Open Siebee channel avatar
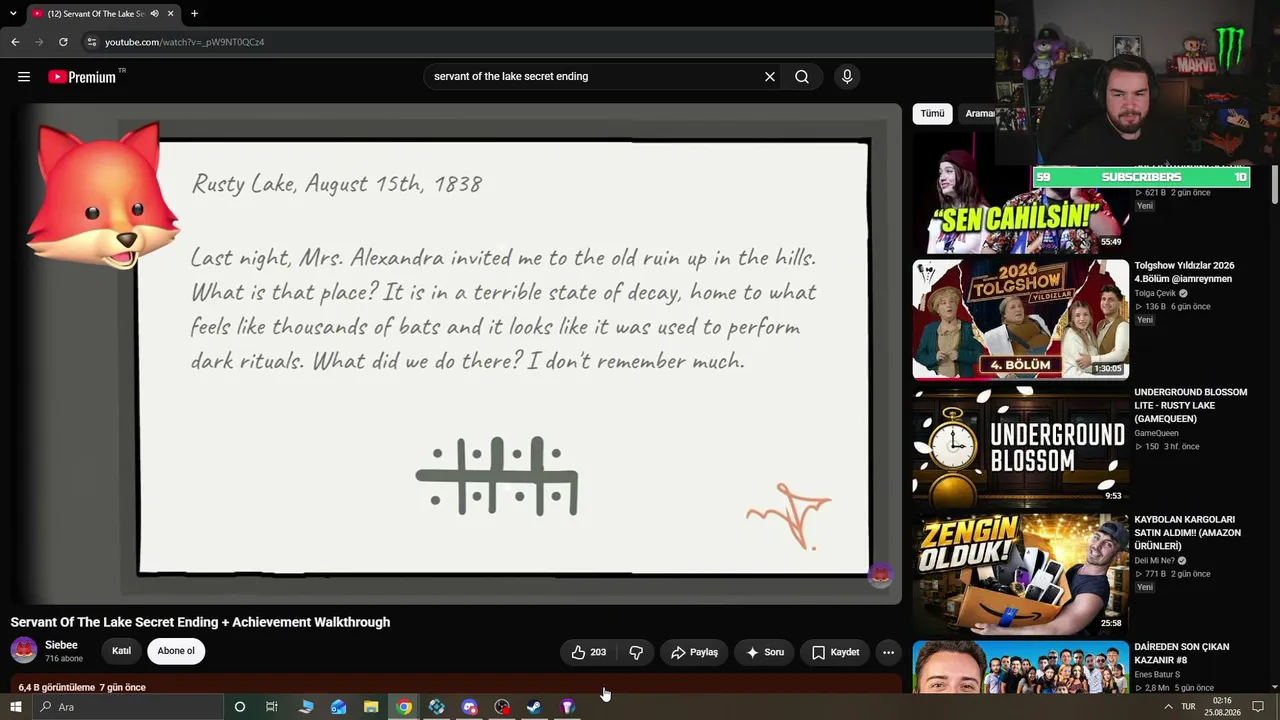This screenshot has width=1280, height=720. (24, 651)
